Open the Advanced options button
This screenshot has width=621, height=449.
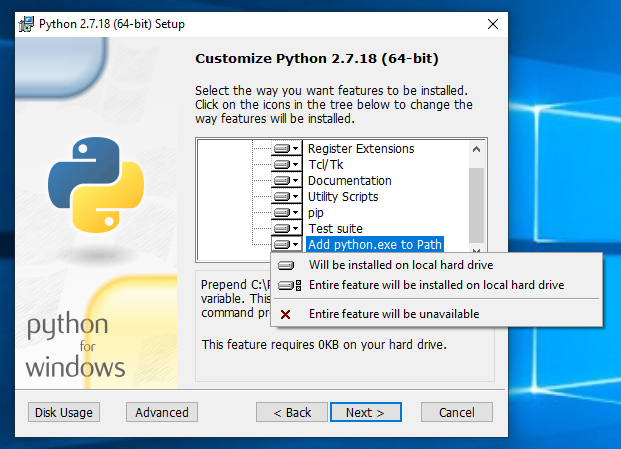pos(162,412)
